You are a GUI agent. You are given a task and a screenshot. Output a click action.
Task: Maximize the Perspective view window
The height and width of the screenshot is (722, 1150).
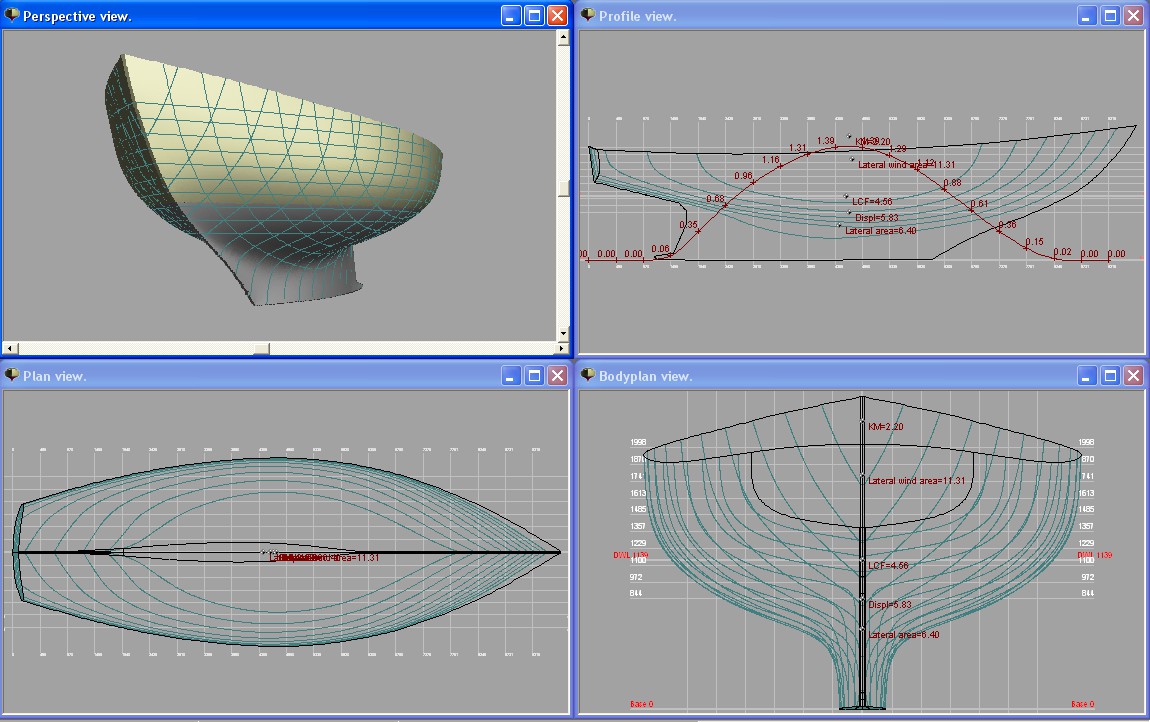pos(534,16)
